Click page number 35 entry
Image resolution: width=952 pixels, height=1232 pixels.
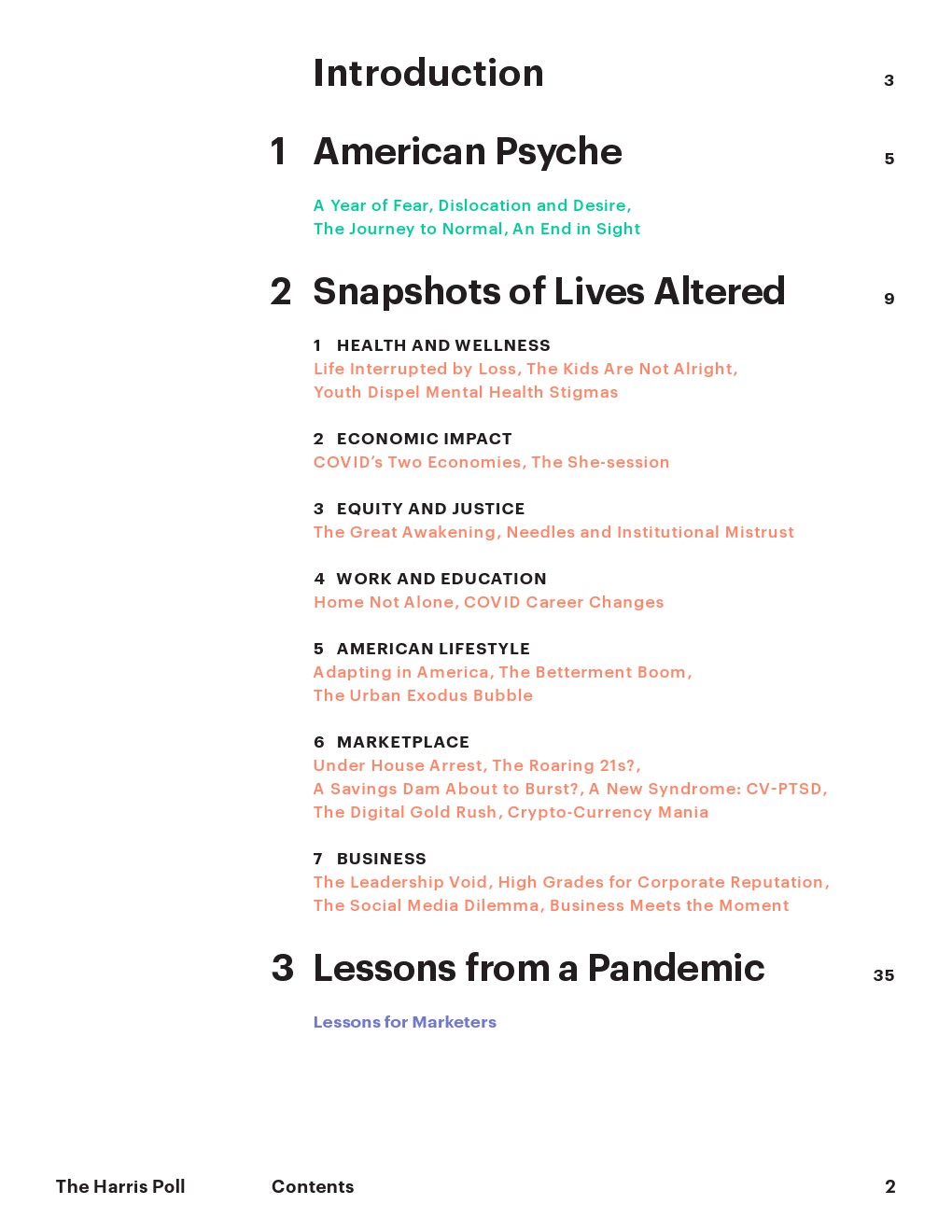click(883, 975)
